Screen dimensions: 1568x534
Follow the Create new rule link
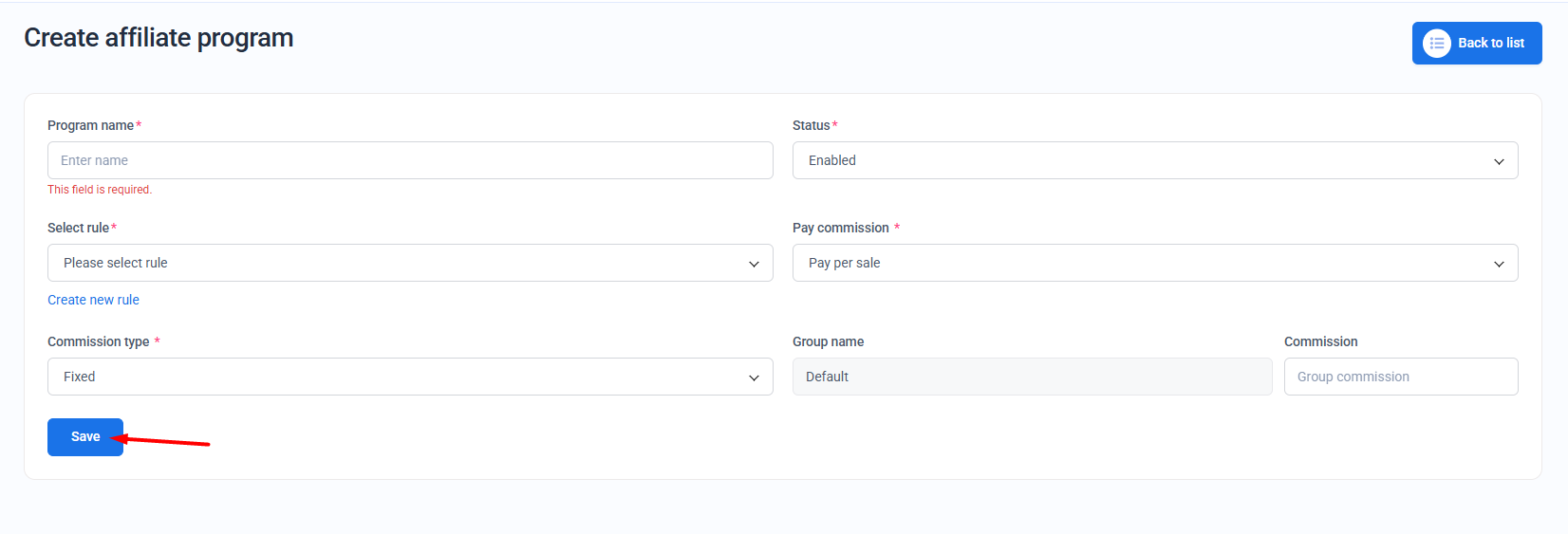93,300
